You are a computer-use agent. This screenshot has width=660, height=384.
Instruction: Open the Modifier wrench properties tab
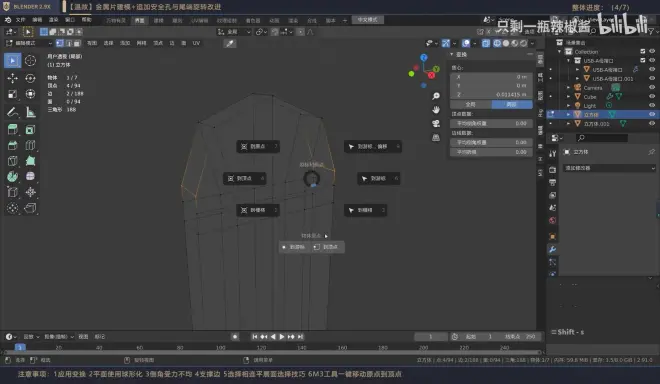(553, 249)
